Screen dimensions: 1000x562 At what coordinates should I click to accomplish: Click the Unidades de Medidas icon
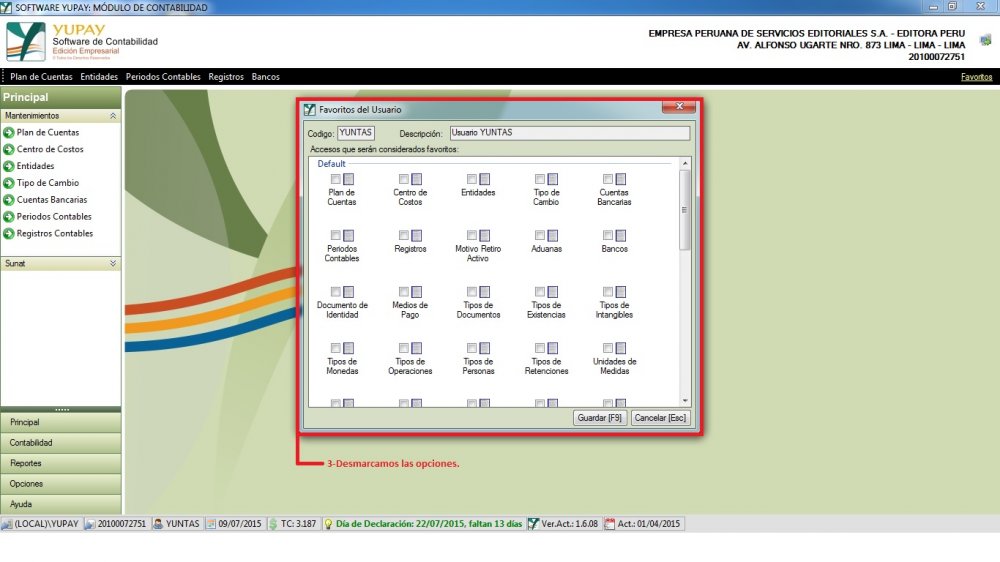pyautogui.click(x=621, y=348)
